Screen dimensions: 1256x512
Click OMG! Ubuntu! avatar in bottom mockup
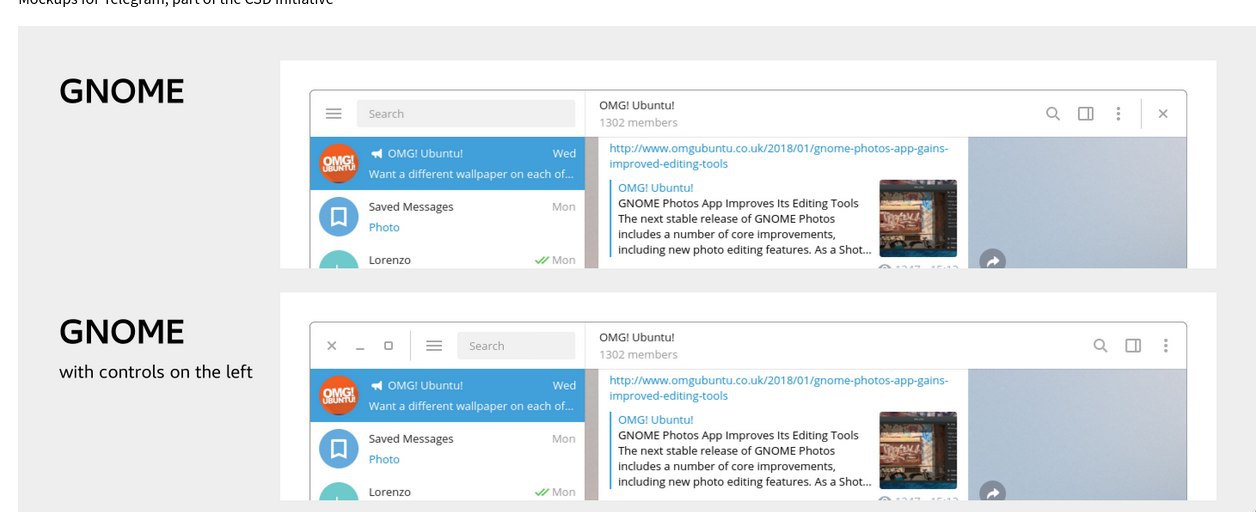pyautogui.click(x=339, y=395)
